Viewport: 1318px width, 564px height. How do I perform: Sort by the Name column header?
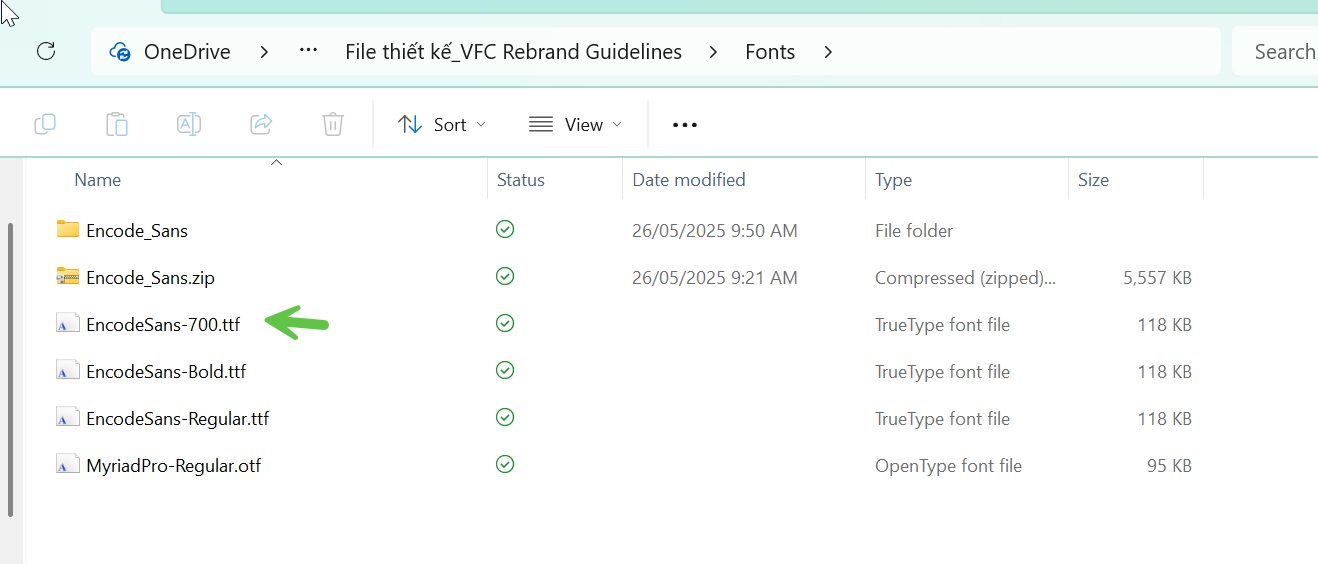[98, 180]
